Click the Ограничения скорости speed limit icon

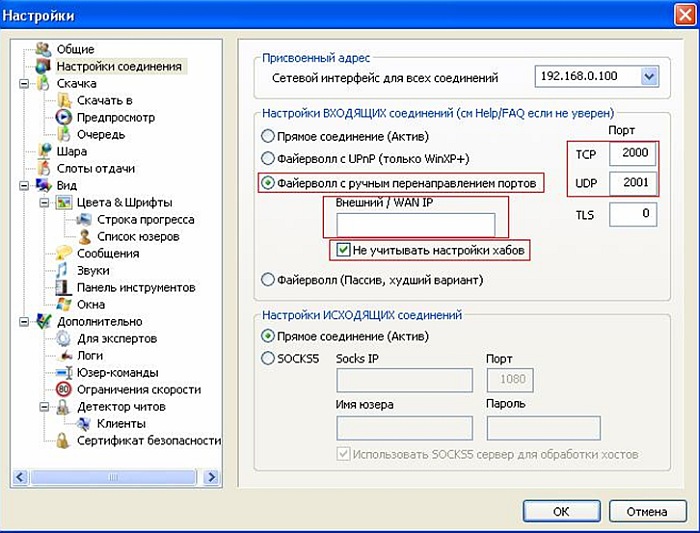click(63, 389)
